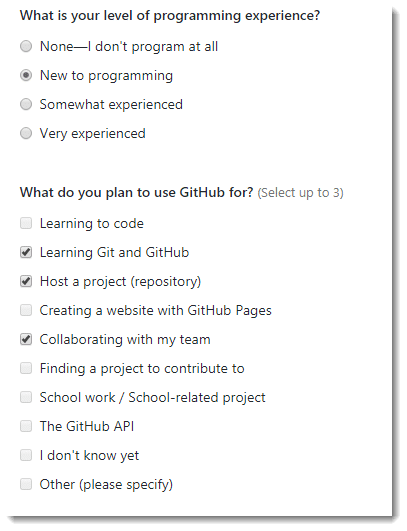This screenshot has width=407, height=531.
Task: Choose the "New to programming" radio option
Action: click(x=26, y=75)
